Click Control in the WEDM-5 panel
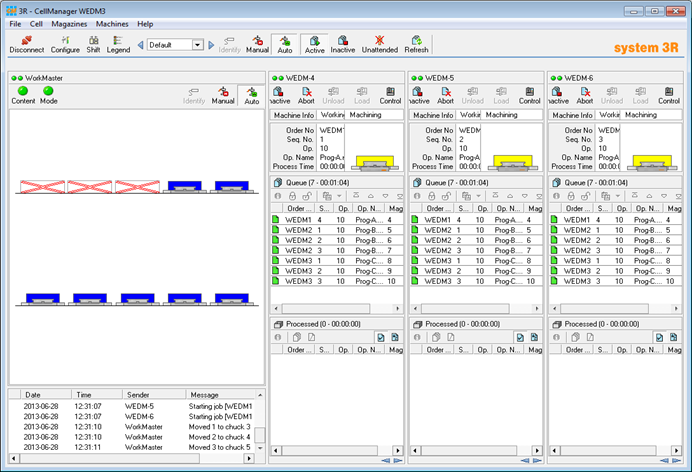Screen dimensions: 692x472 pos(530,95)
